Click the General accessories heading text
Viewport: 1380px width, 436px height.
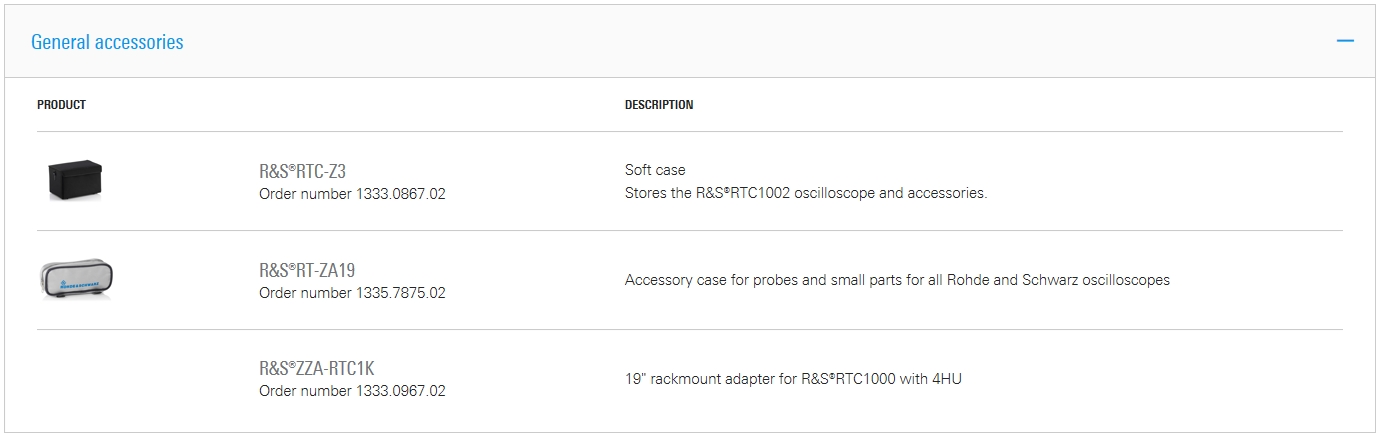coord(107,42)
